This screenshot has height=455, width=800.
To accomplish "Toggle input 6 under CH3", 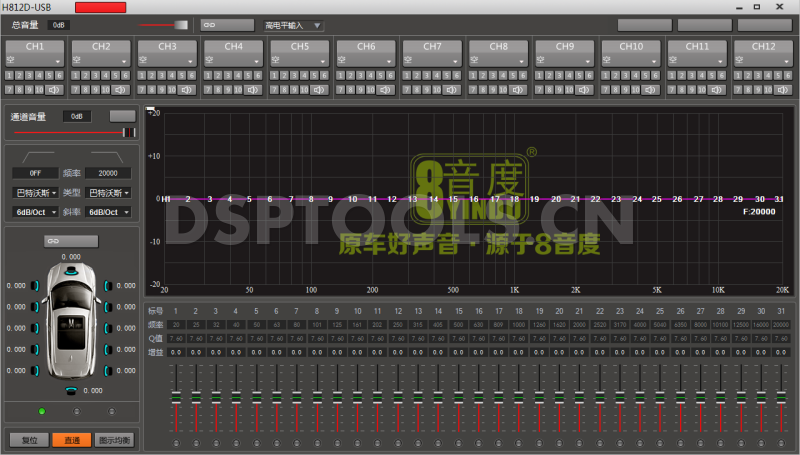I will click(x=192, y=76).
